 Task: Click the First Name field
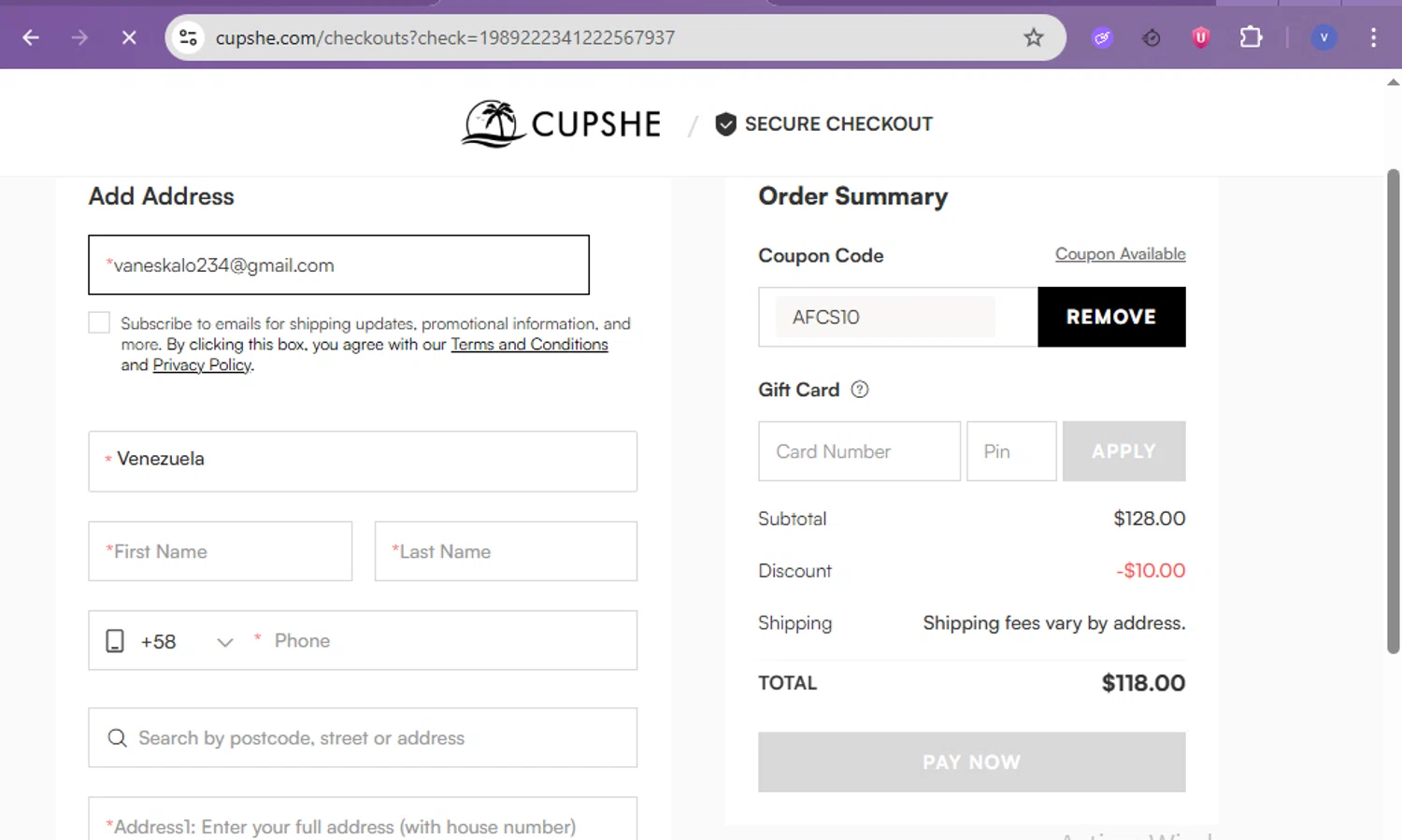(x=221, y=551)
